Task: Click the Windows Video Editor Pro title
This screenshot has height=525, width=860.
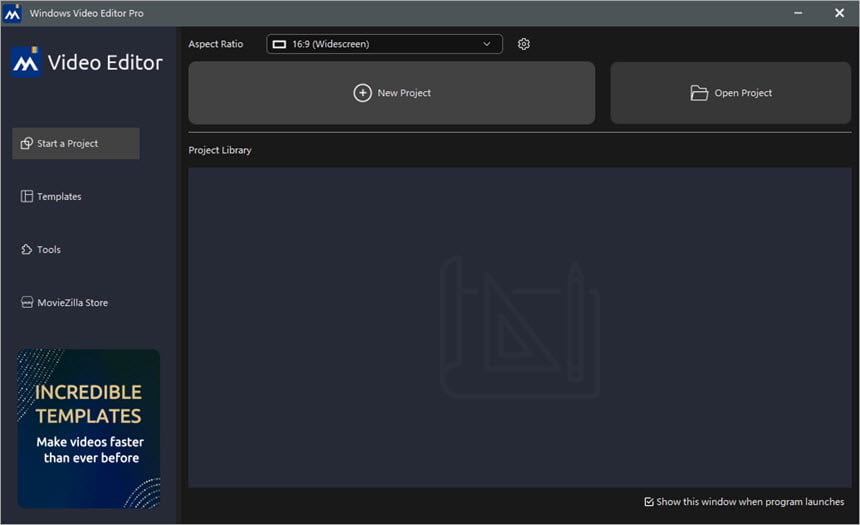Action: [87, 13]
